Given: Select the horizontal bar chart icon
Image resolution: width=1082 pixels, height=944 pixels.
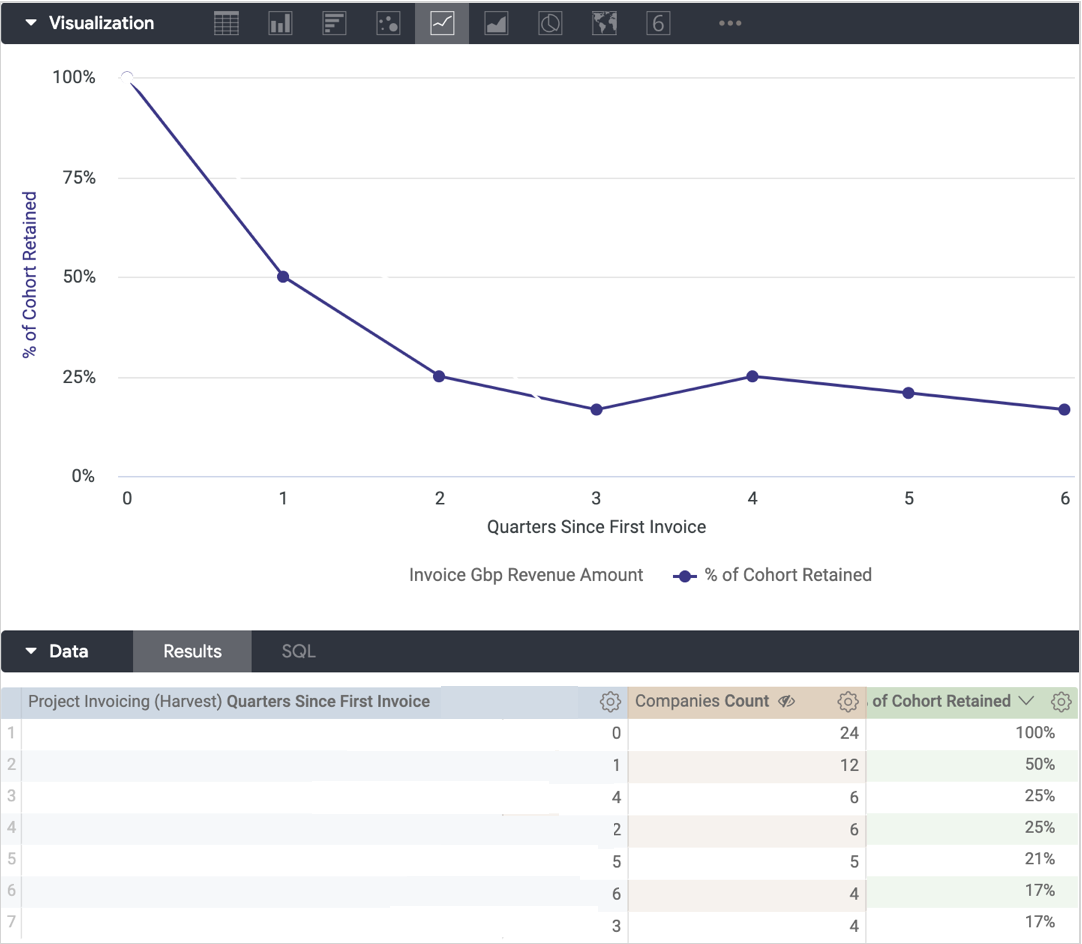Looking at the screenshot, I should coord(334,23).
